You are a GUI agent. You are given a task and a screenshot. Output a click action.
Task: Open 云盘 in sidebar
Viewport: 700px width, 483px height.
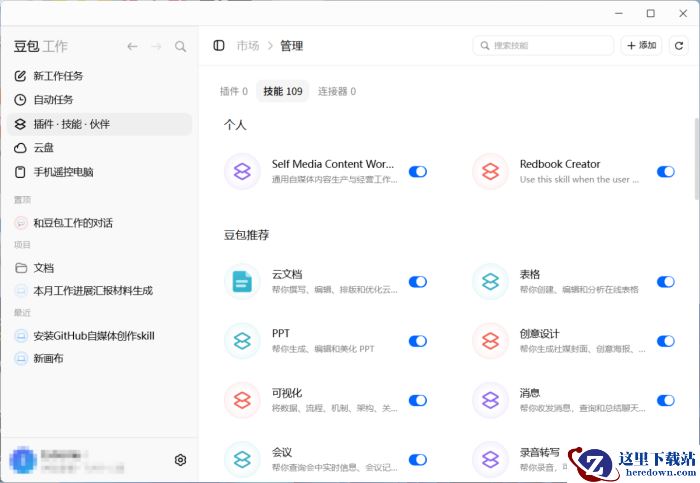[100, 148]
